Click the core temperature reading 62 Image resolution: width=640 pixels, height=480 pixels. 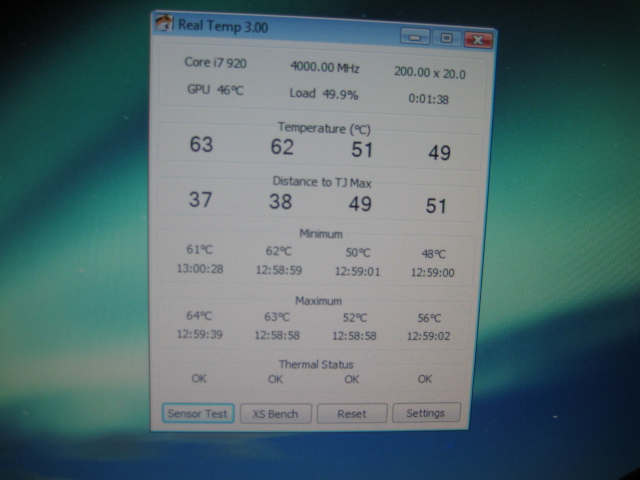pos(282,147)
